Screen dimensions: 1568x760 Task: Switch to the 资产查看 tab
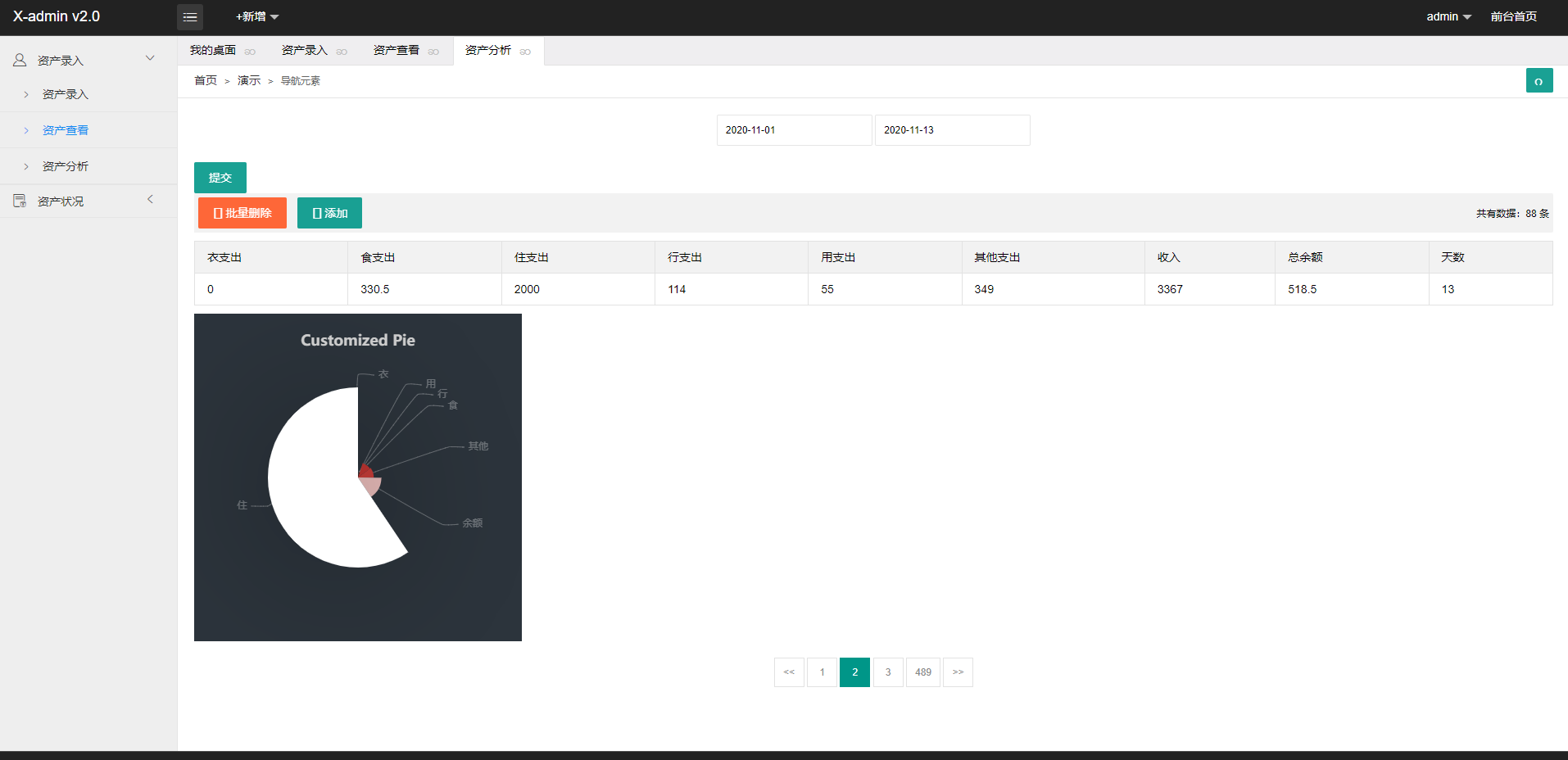pyautogui.click(x=397, y=51)
